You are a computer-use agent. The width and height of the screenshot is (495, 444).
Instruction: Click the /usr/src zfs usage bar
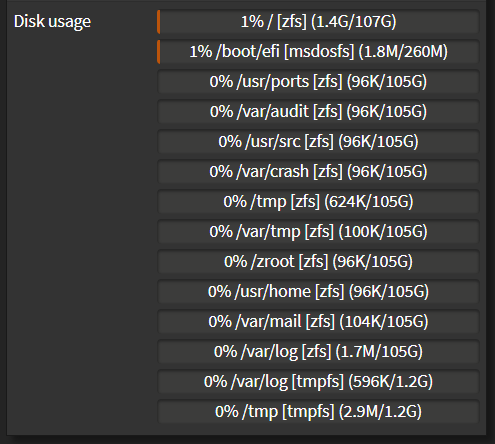(x=318, y=142)
